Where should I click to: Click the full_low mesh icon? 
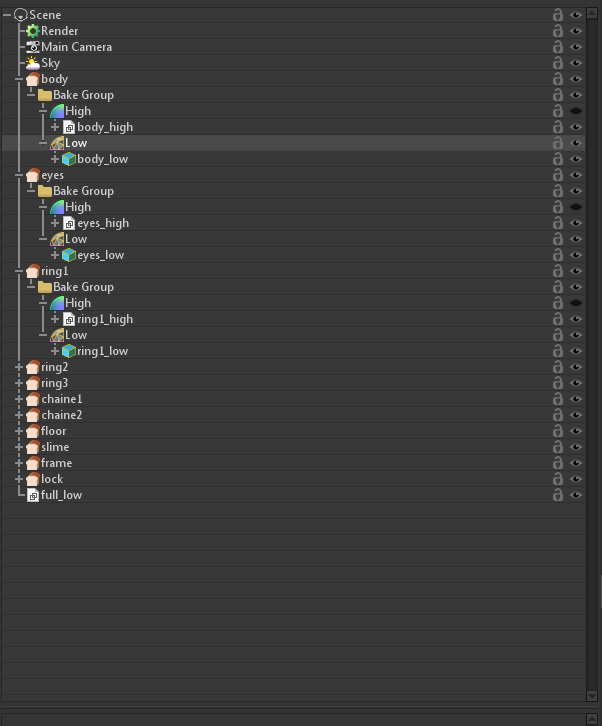pyautogui.click(x=33, y=495)
